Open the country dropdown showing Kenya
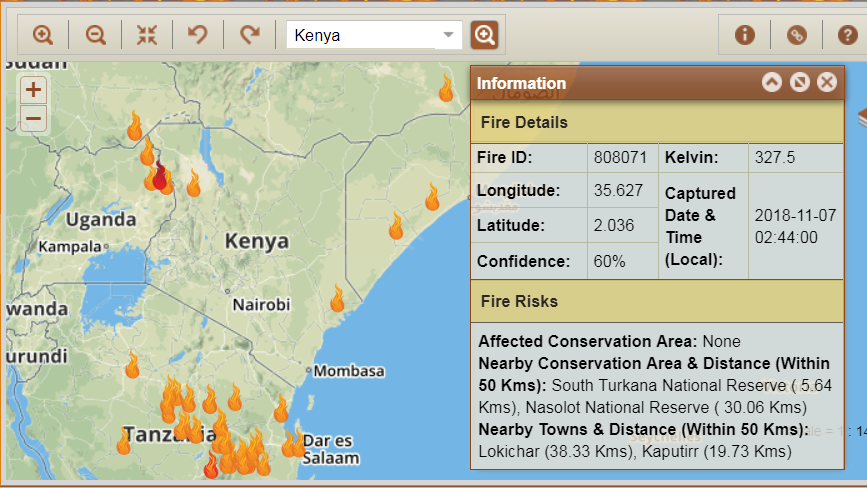 point(448,35)
